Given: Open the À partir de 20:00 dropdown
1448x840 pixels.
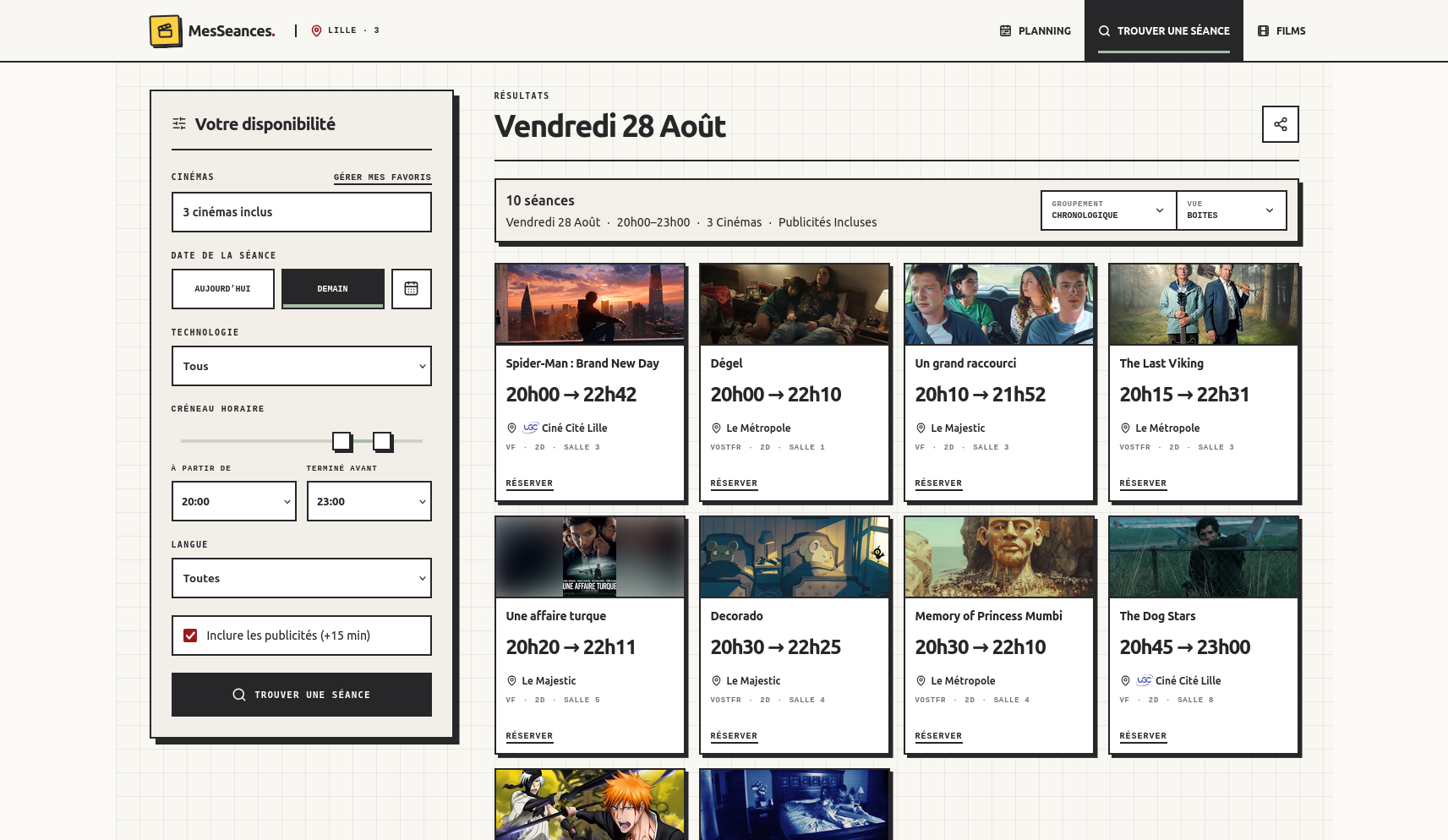Looking at the screenshot, I should [234, 501].
